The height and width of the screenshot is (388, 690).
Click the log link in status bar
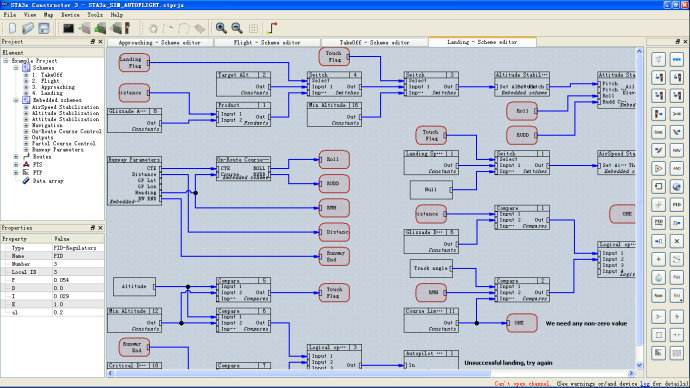[x=644, y=384]
